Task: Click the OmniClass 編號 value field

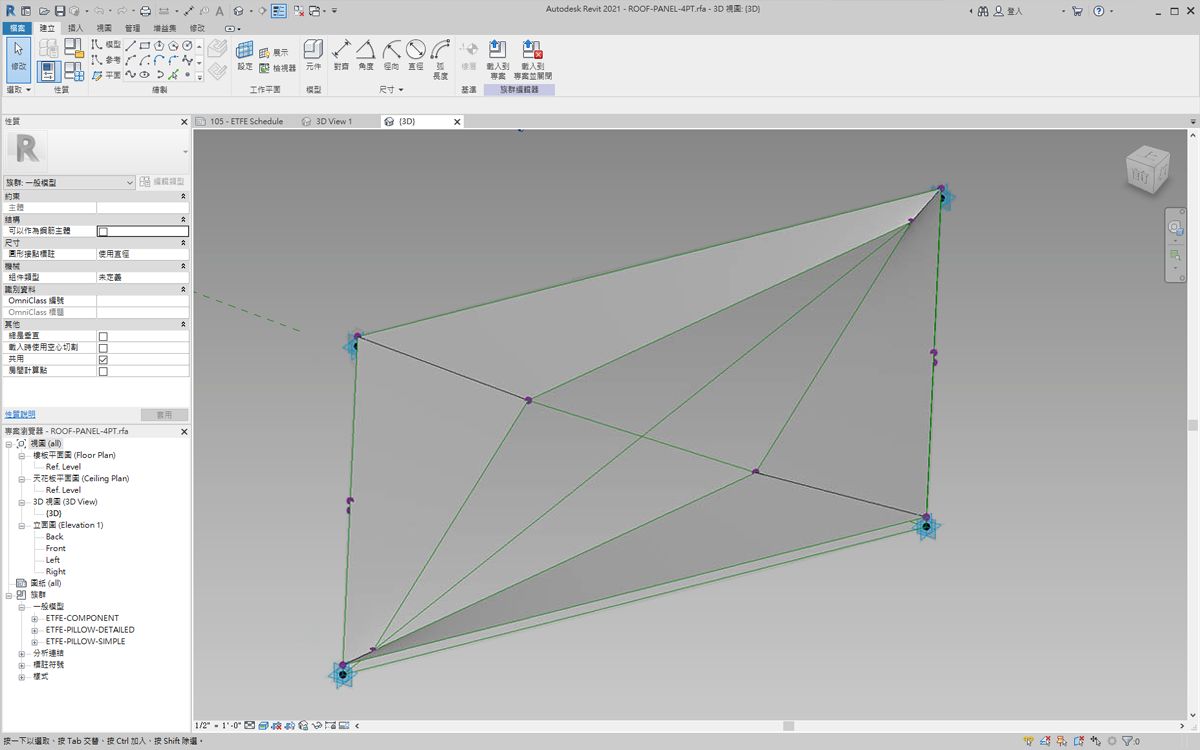Action: coord(142,300)
